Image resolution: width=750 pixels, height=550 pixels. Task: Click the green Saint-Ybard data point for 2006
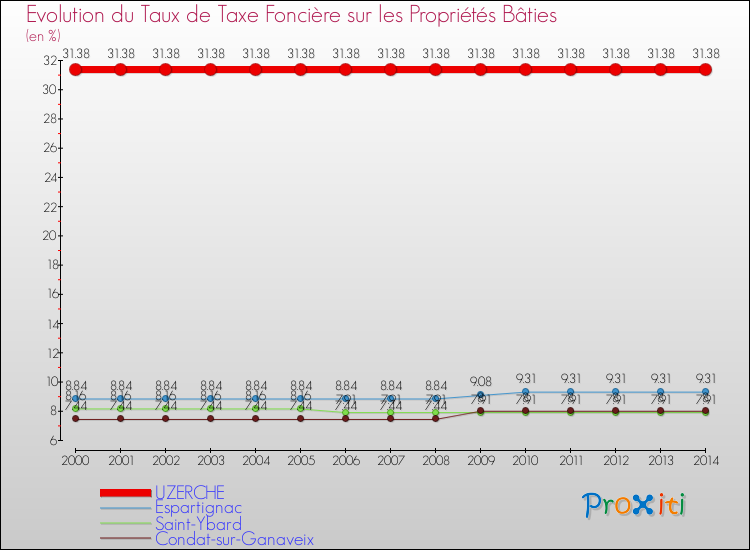click(346, 412)
